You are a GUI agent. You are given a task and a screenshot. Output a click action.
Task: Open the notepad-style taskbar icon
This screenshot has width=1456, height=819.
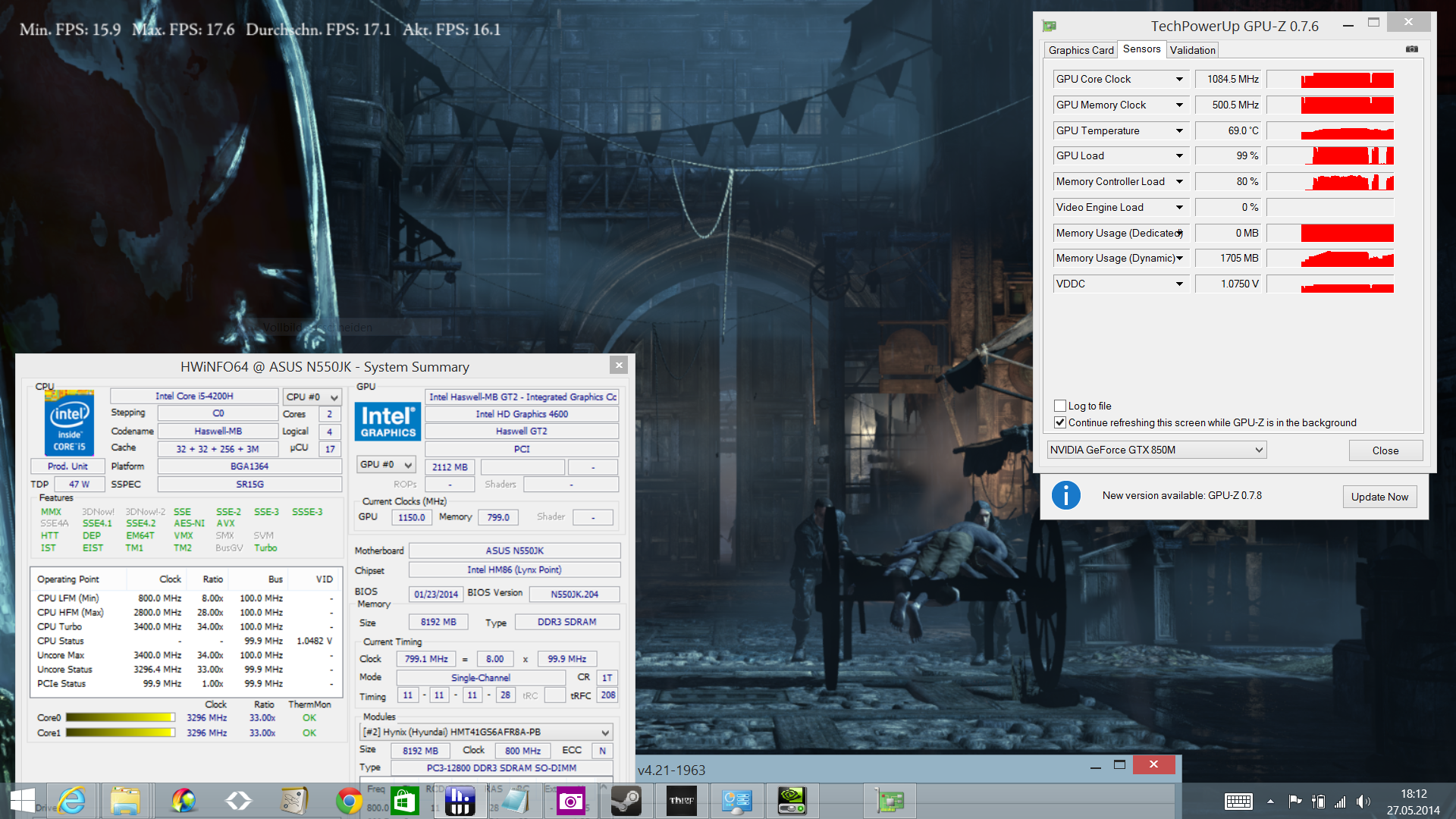(515, 801)
